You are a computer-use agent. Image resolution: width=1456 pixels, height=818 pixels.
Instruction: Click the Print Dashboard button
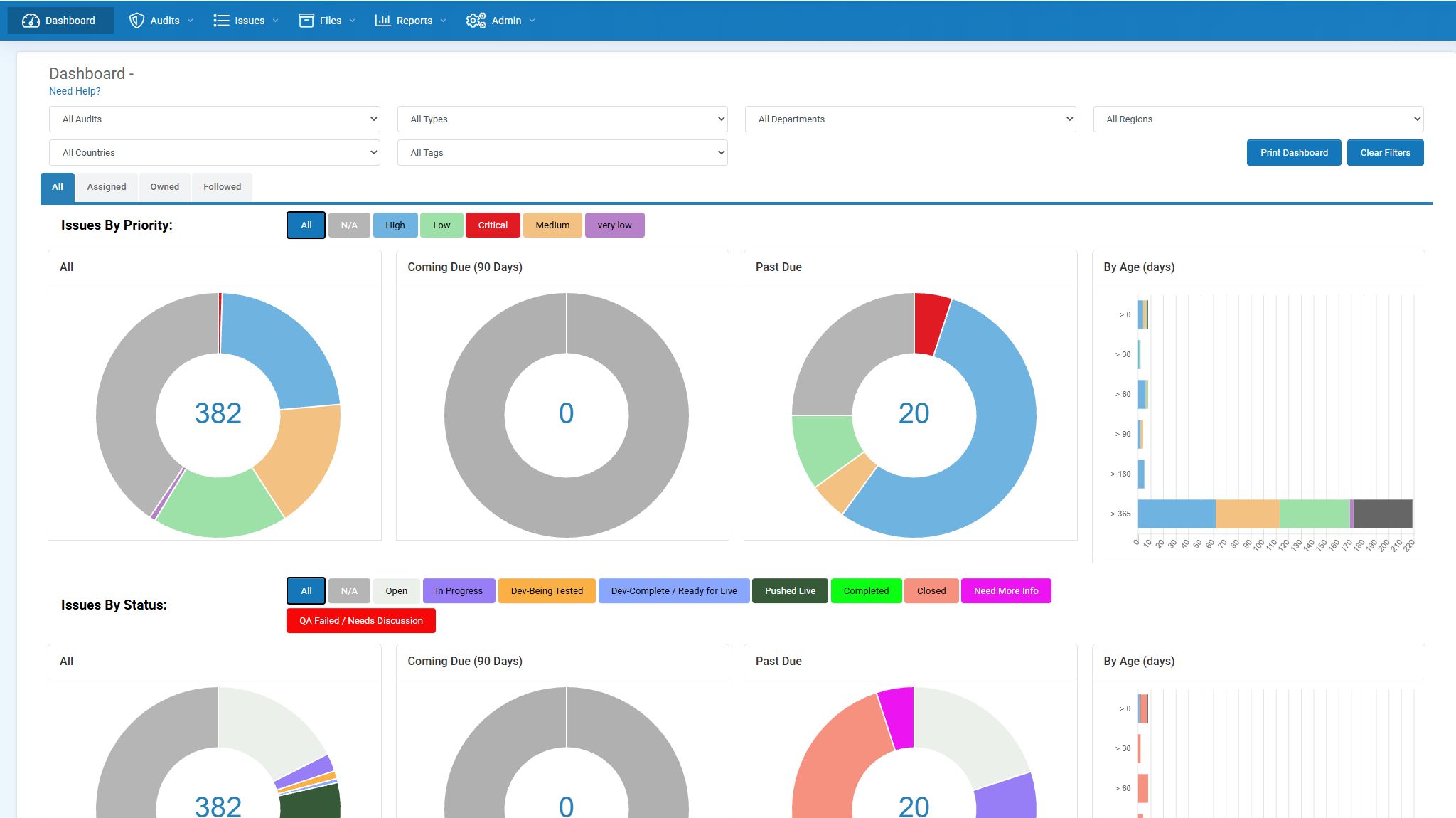(x=1294, y=152)
